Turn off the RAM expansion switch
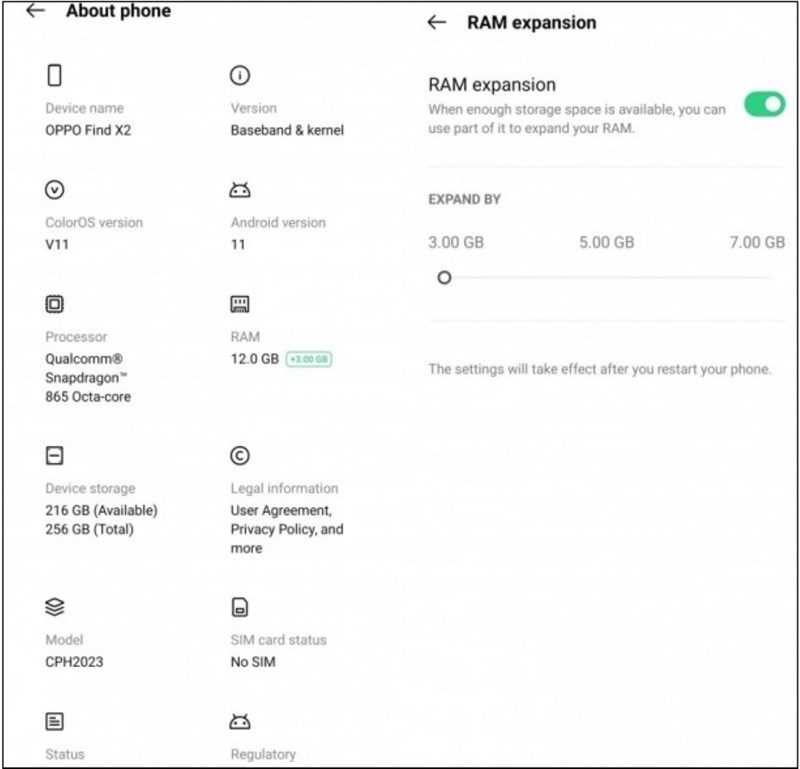The width and height of the screenshot is (800, 769). coord(764,104)
